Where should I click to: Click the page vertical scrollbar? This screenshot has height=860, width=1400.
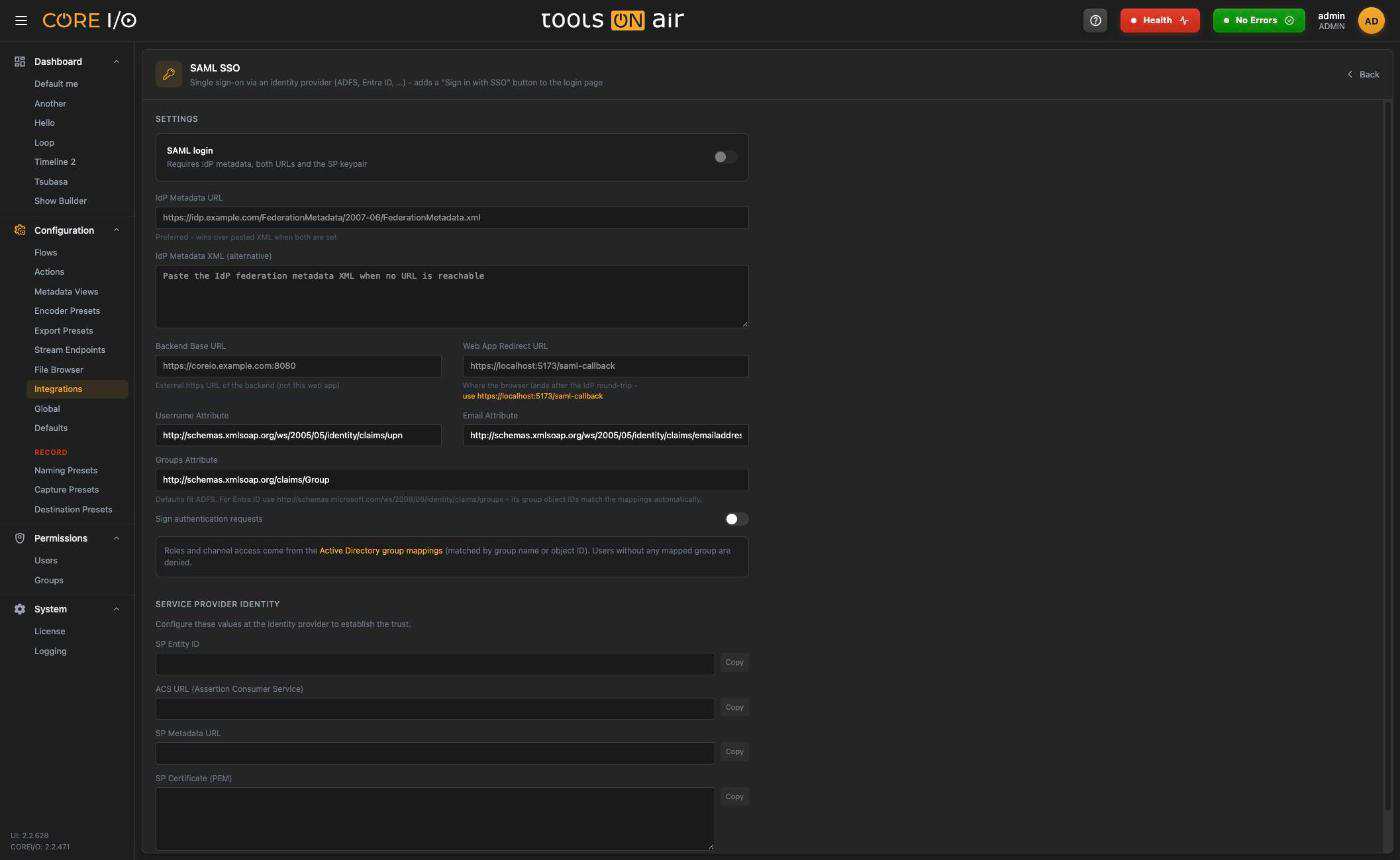point(1387,455)
